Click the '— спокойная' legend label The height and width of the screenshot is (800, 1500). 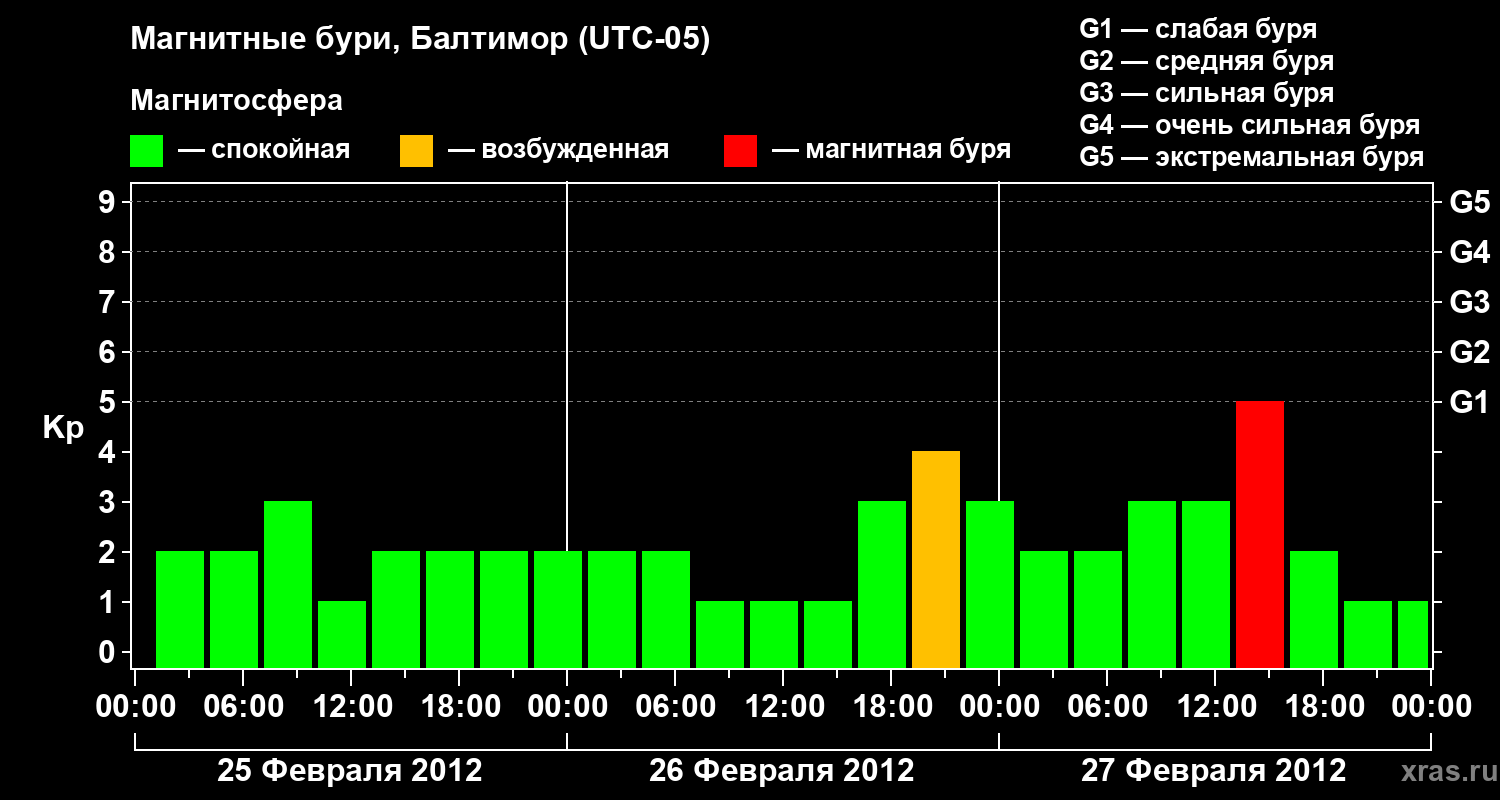coord(264,150)
